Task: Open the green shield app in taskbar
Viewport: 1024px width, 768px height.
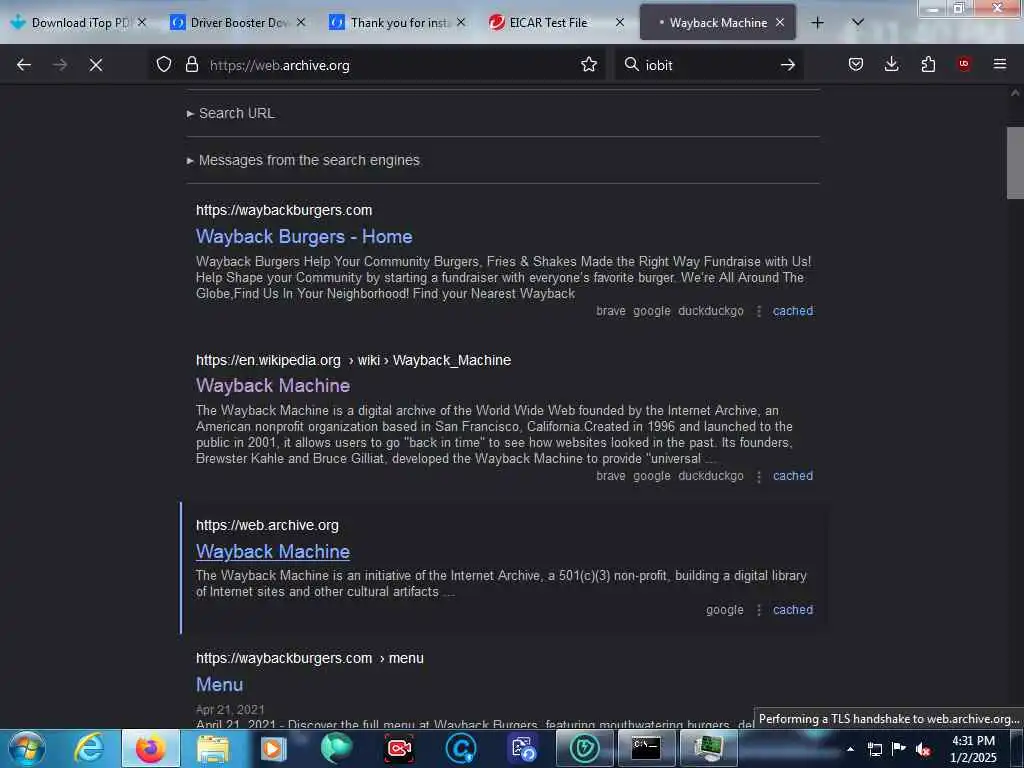Action: point(584,748)
